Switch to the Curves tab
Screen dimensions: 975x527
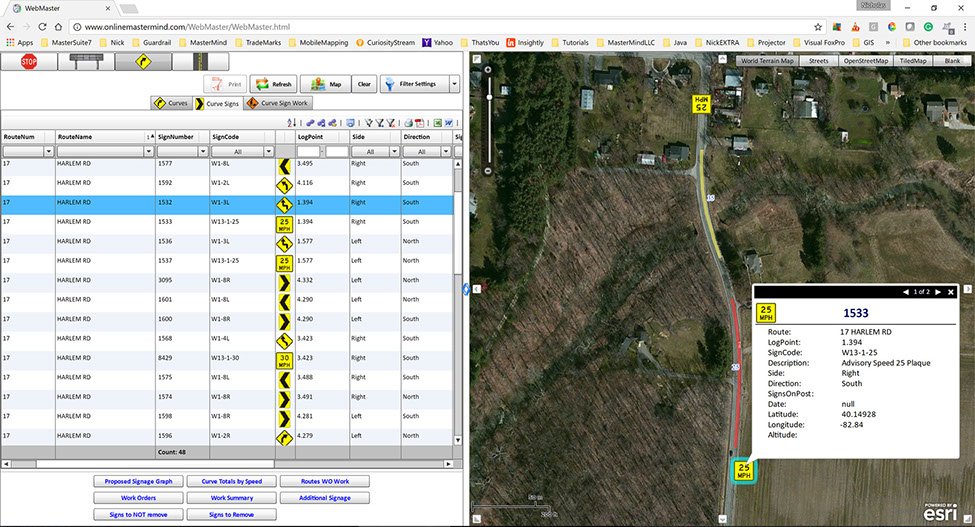point(171,103)
